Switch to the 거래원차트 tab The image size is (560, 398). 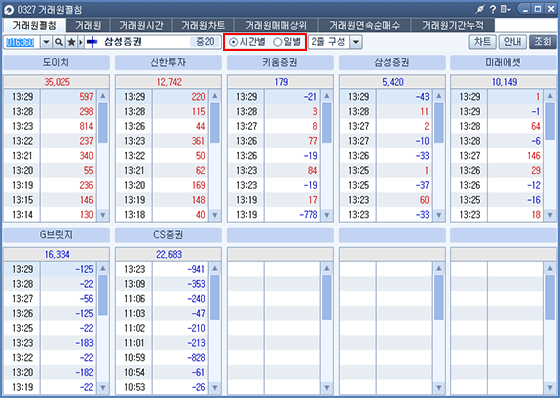pyautogui.click(x=203, y=25)
